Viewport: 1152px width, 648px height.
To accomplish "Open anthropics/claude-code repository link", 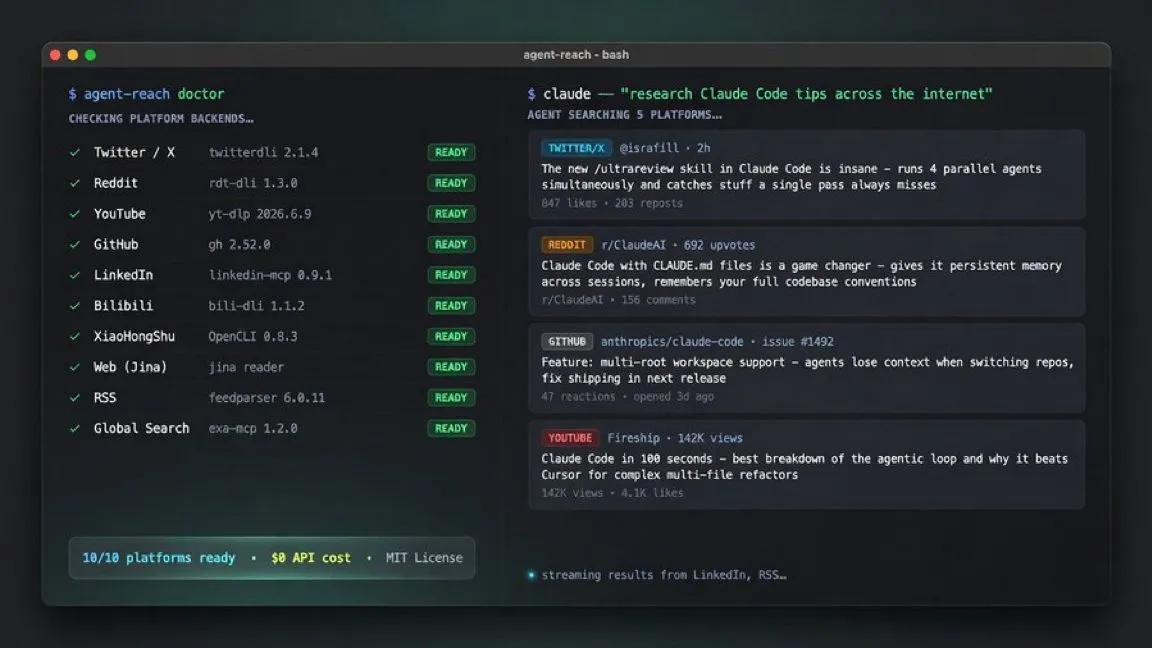I will pos(672,342).
